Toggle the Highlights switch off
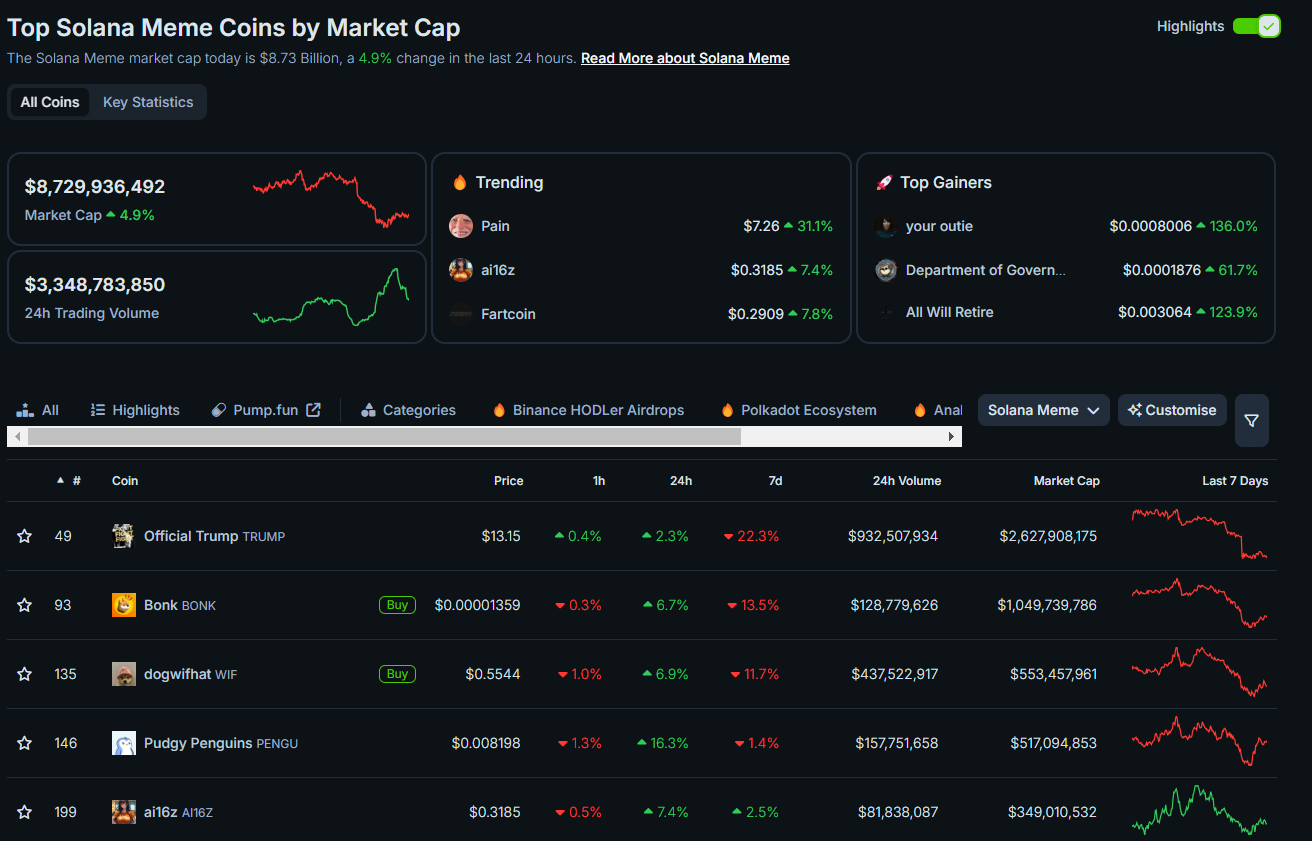The height and width of the screenshot is (841, 1312). point(1256,26)
